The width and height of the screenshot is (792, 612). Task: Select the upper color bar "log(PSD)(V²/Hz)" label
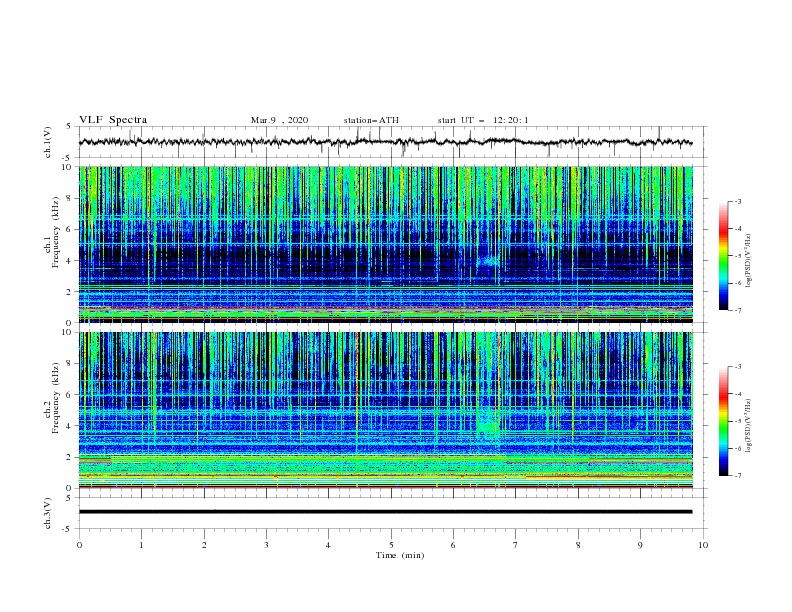click(749, 261)
